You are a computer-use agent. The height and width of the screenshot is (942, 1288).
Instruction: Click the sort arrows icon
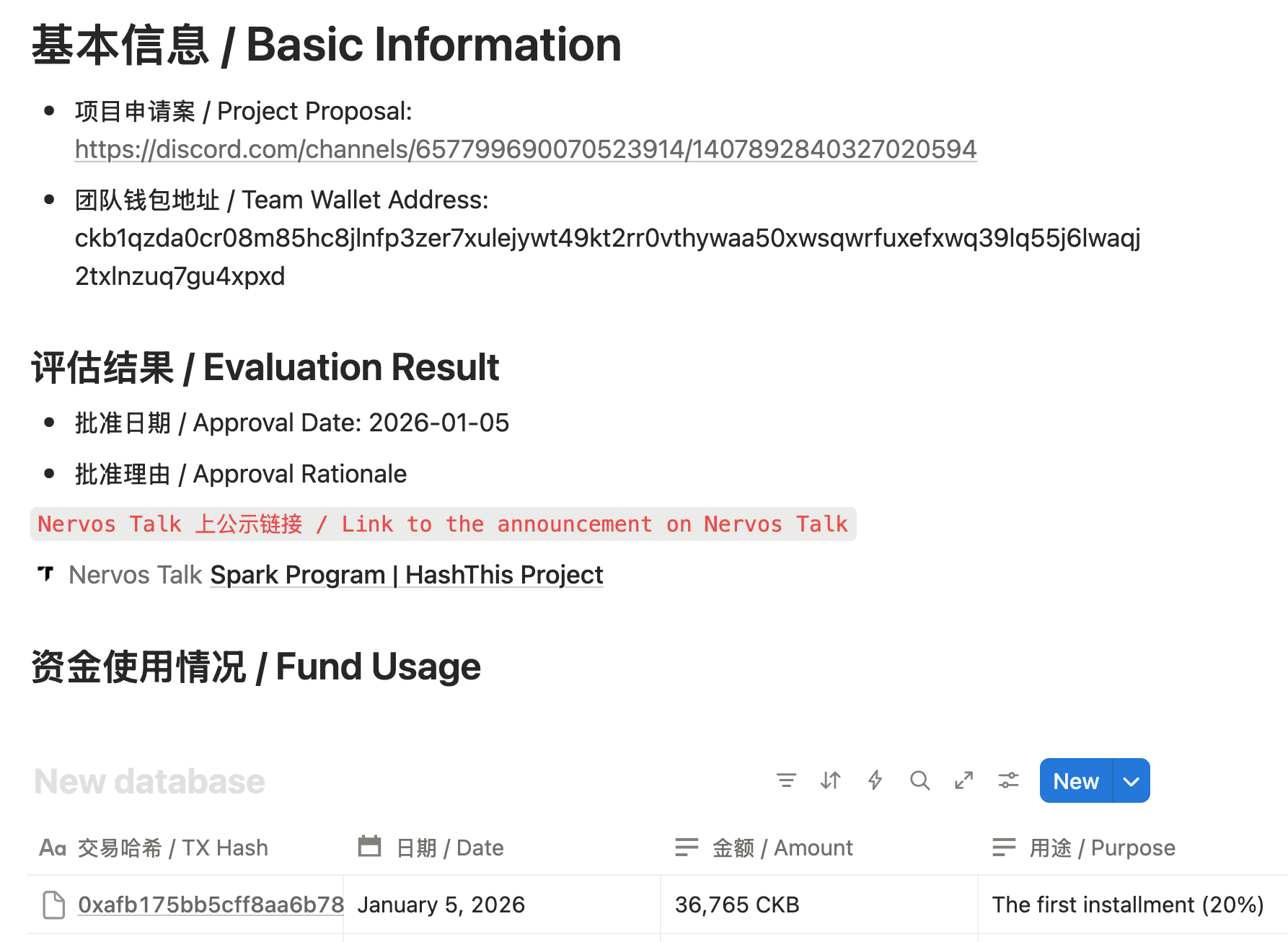831,780
